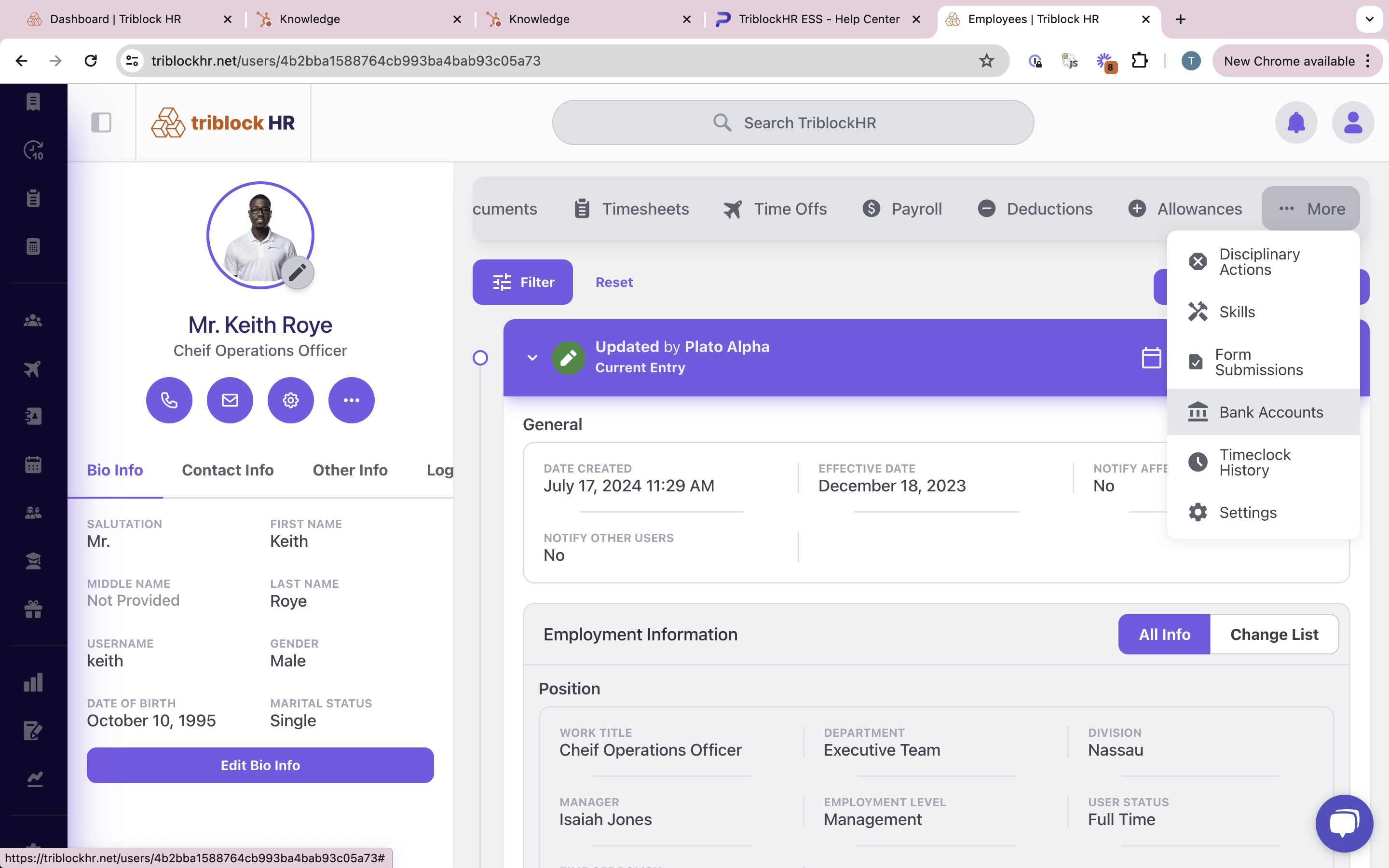
Task: Select Disciplinary Actions from More menu
Action: click(x=1263, y=262)
